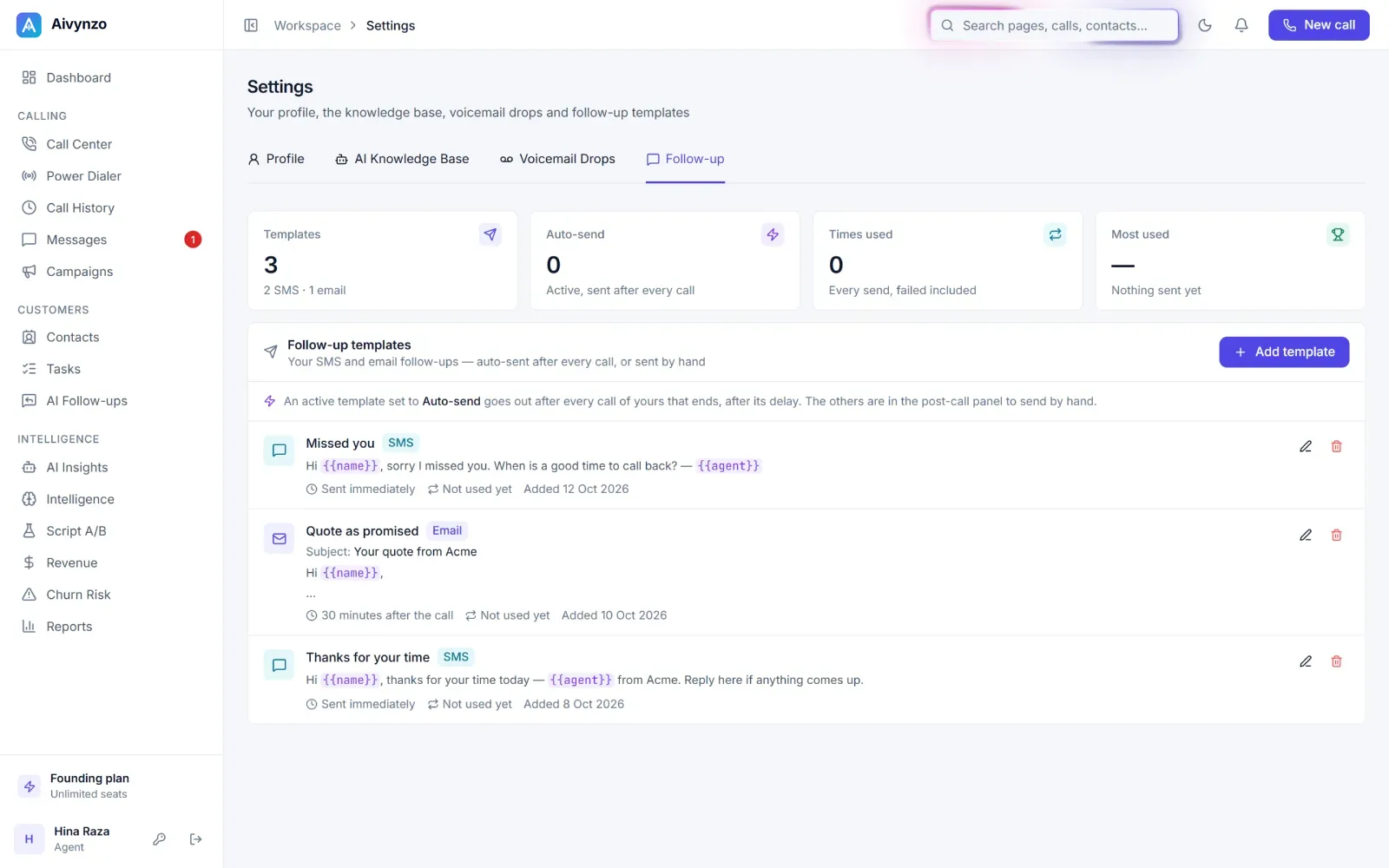Switch to Profile tab

click(x=276, y=159)
